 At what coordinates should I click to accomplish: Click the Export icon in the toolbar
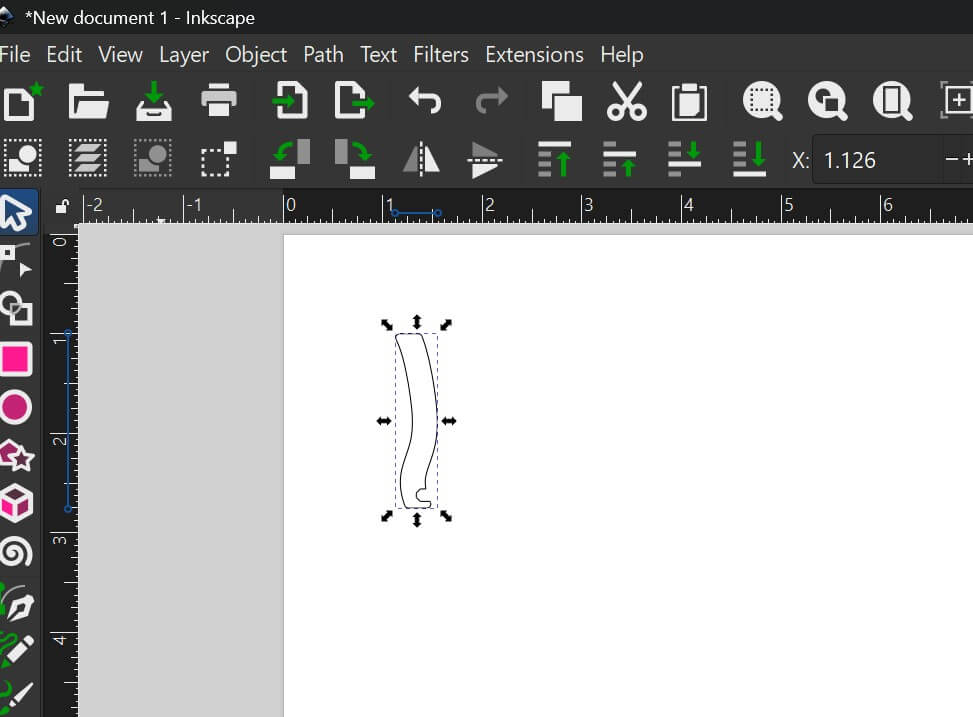point(354,100)
